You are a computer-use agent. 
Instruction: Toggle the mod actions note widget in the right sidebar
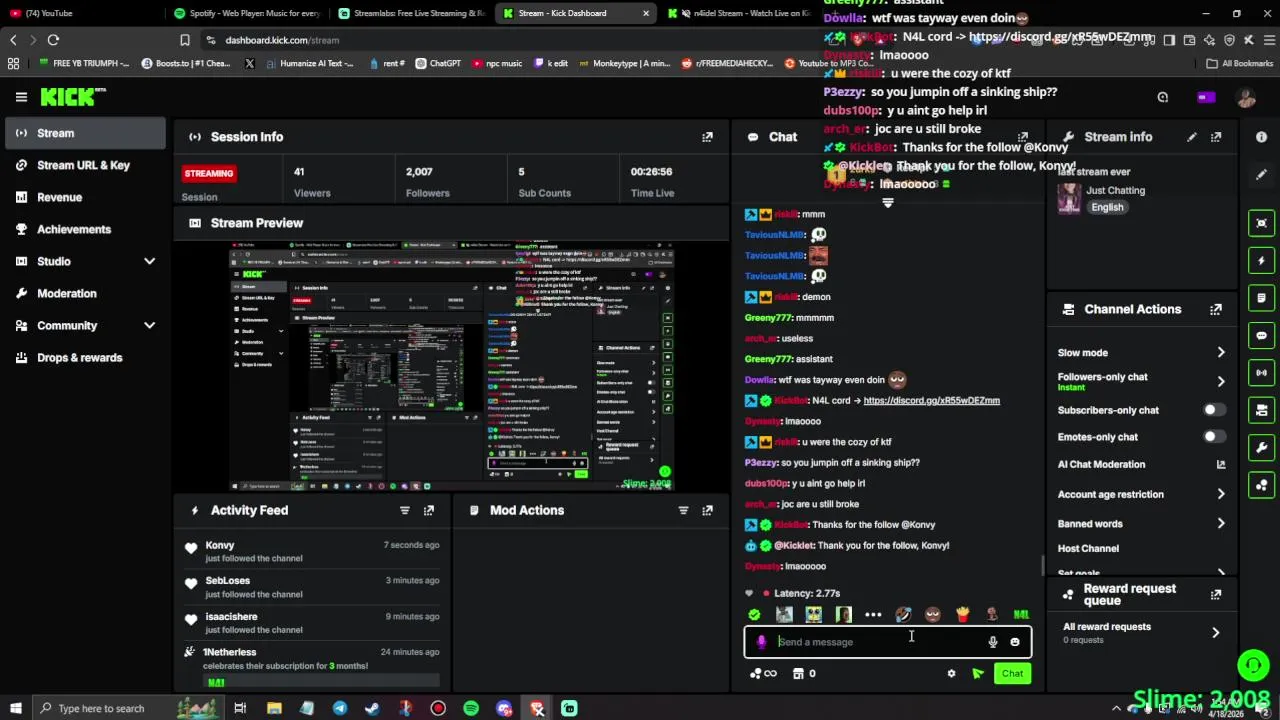[1261, 298]
